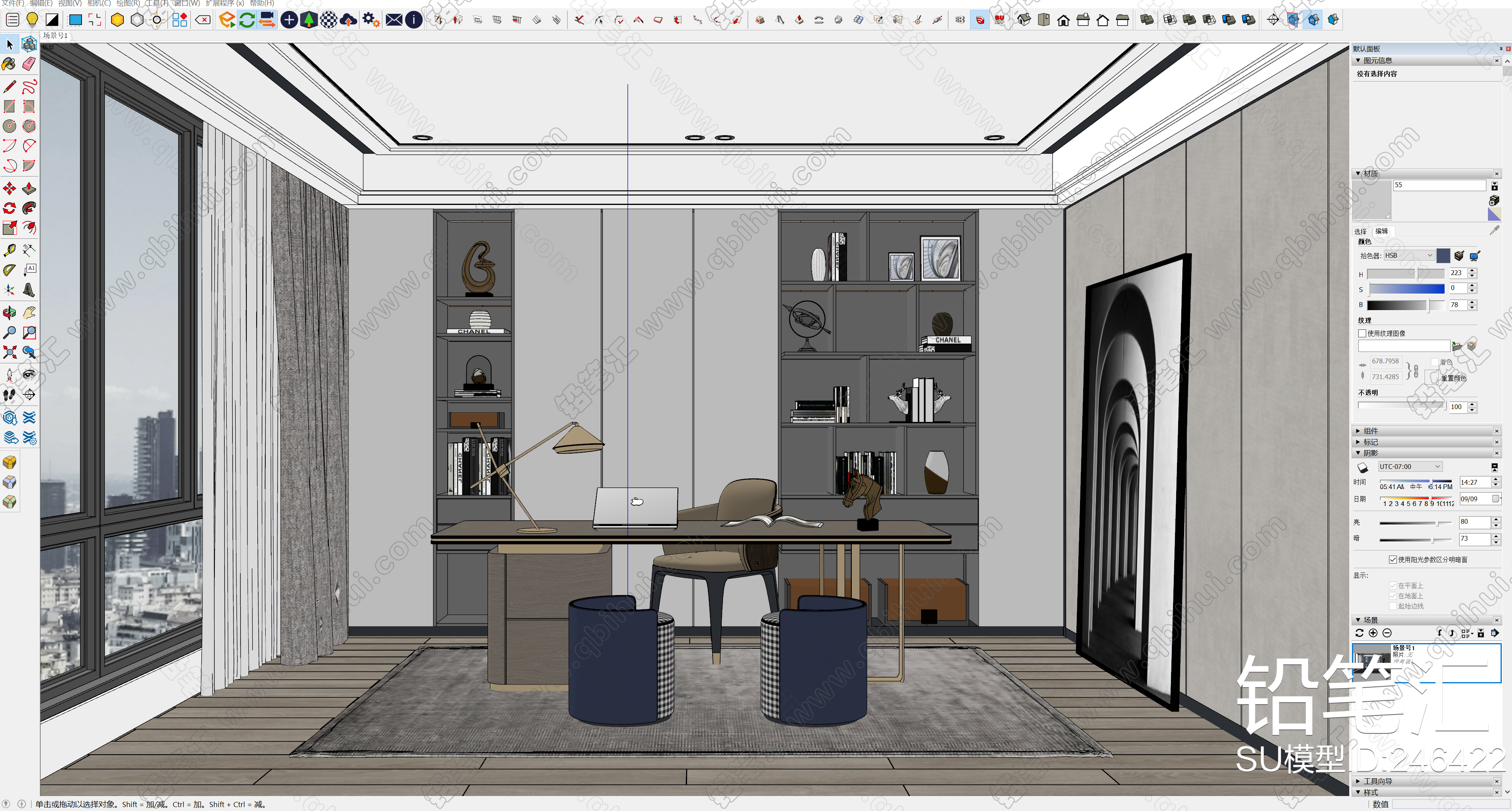This screenshot has height=811, width=1512.
Task: Click the 场景号1 scene tab
Action: click(x=55, y=35)
